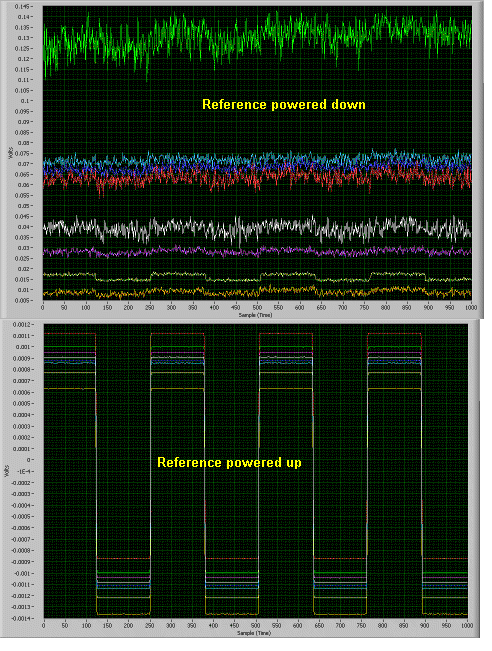
Task: Select the -0.0014 minimum Y-axis value
Action: click(20, 619)
